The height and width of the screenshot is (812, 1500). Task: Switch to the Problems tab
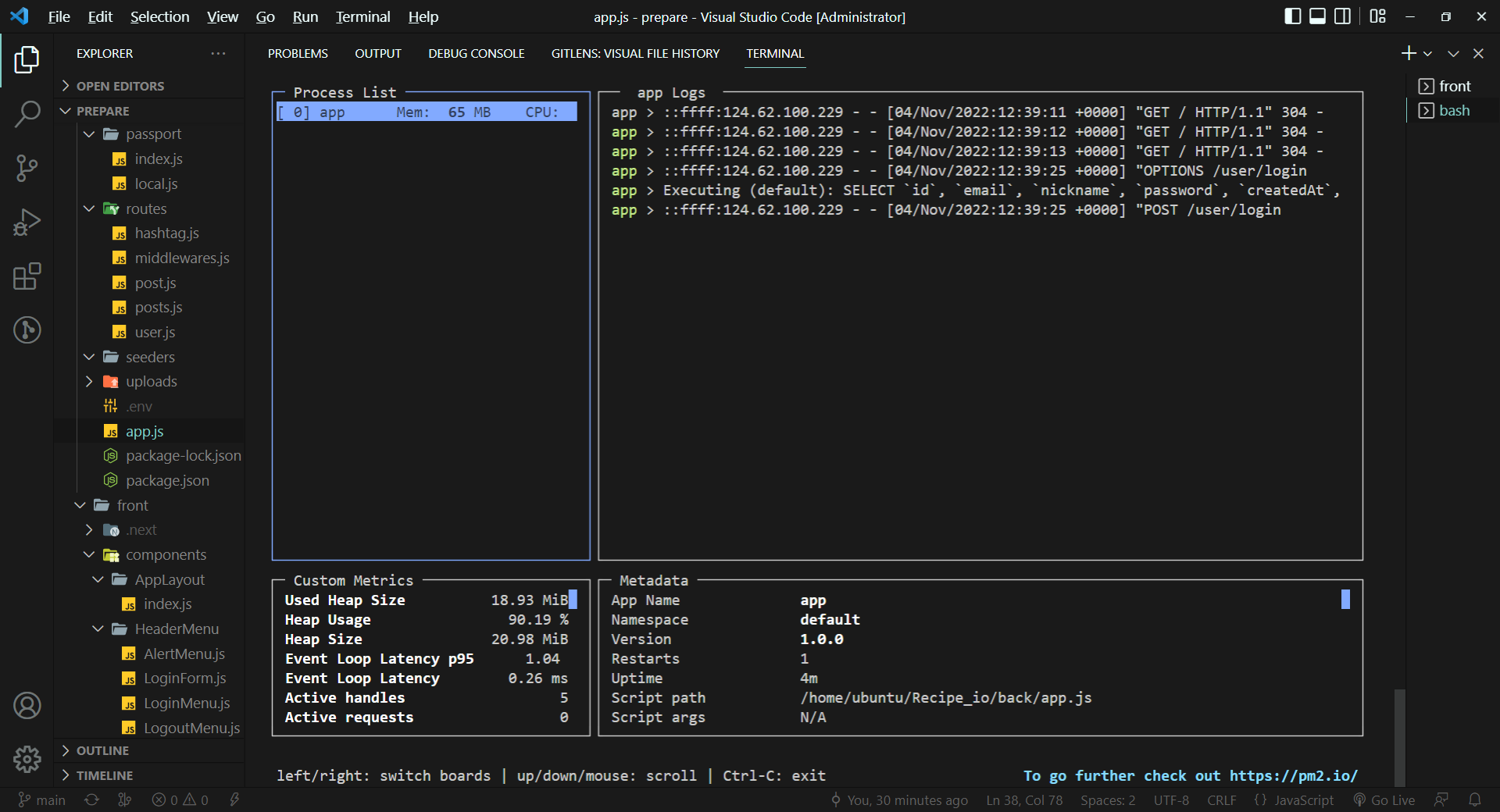pos(298,53)
